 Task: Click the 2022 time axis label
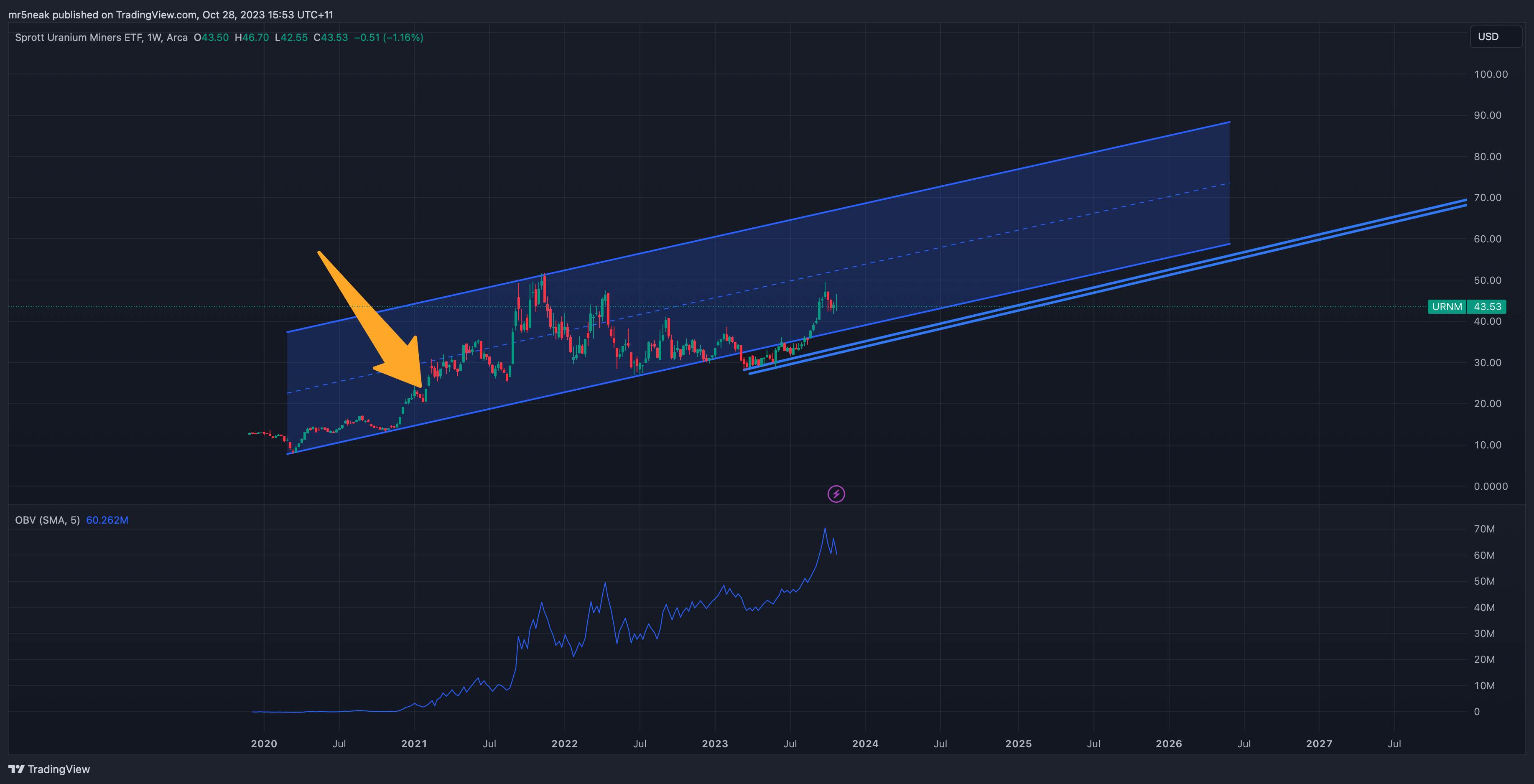pyautogui.click(x=565, y=743)
